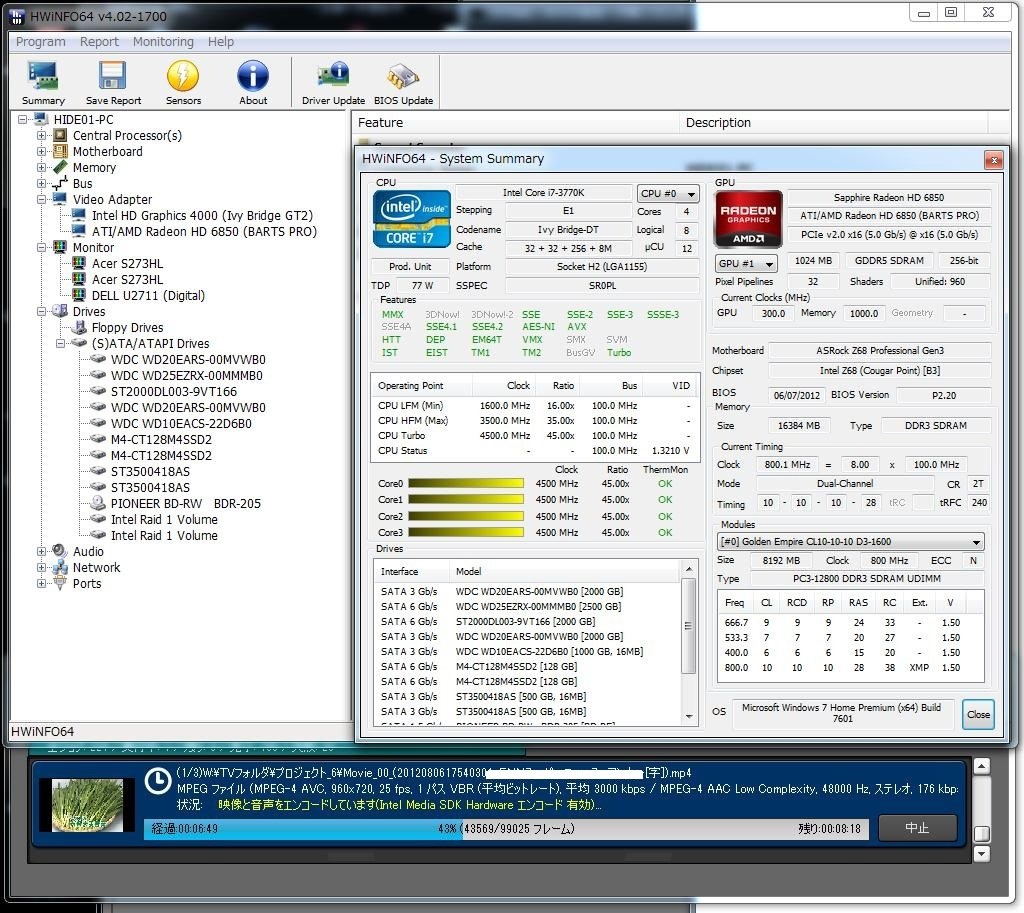Select PIONEER BD-RW optical drive icon
Viewport: 1024px width, 913px height.
98,504
